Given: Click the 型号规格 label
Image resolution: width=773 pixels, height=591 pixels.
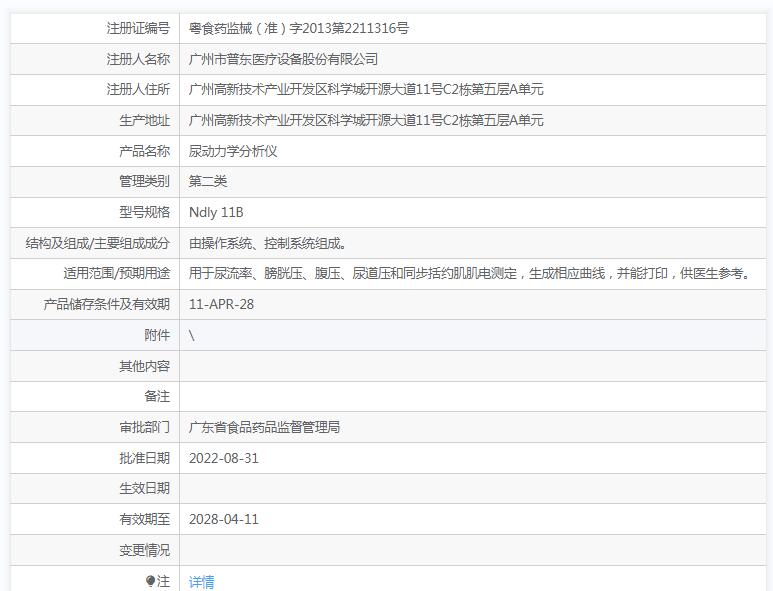Looking at the screenshot, I should coord(144,212).
